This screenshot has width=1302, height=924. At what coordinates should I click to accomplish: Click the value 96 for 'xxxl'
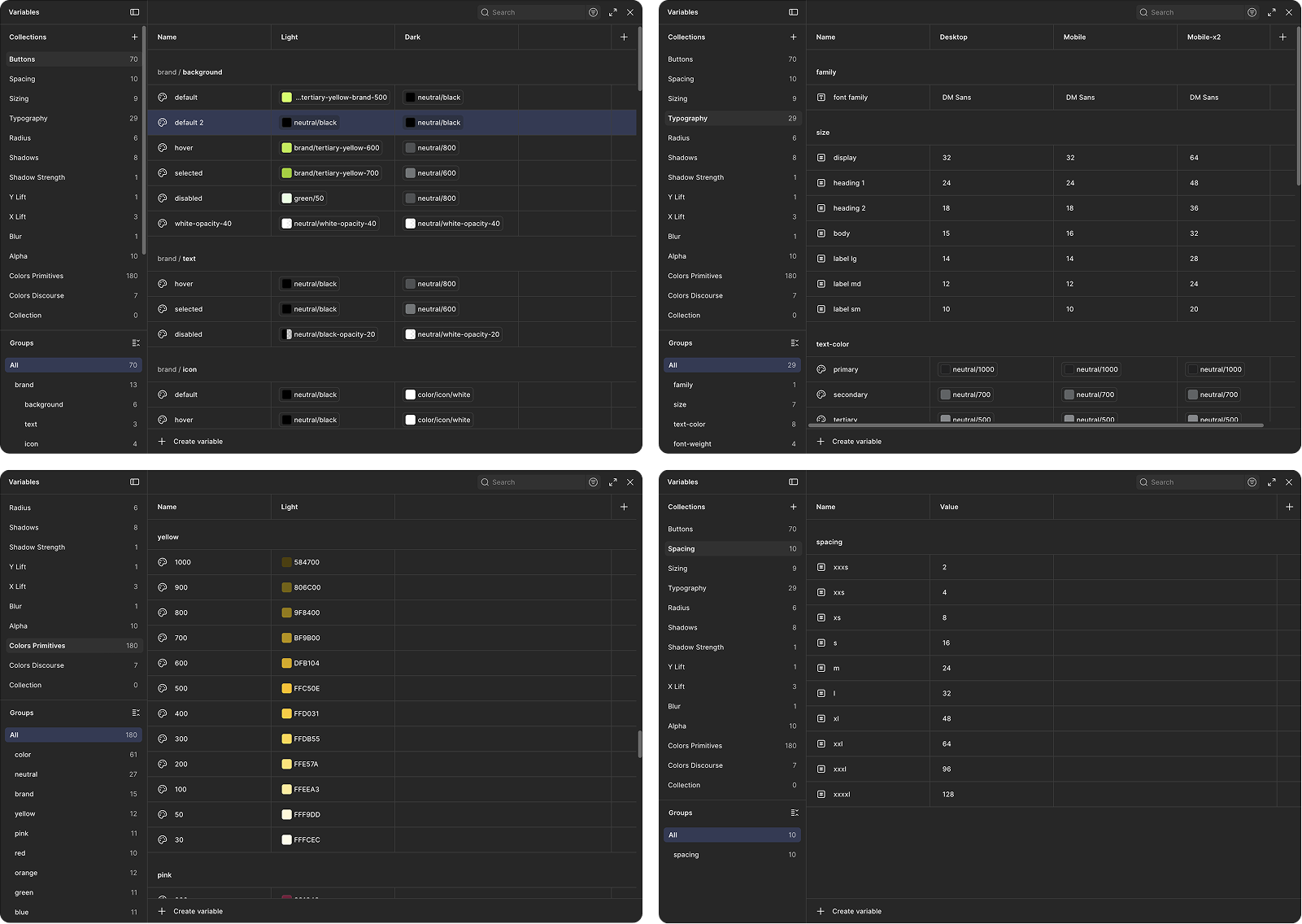pyautogui.click(x=947, y=769)
